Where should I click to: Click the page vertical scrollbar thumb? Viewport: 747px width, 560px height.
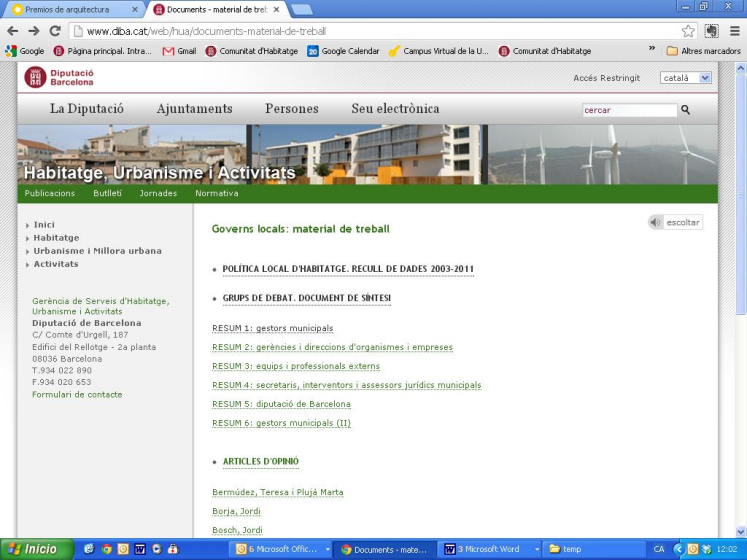click(x=740, y=194)
